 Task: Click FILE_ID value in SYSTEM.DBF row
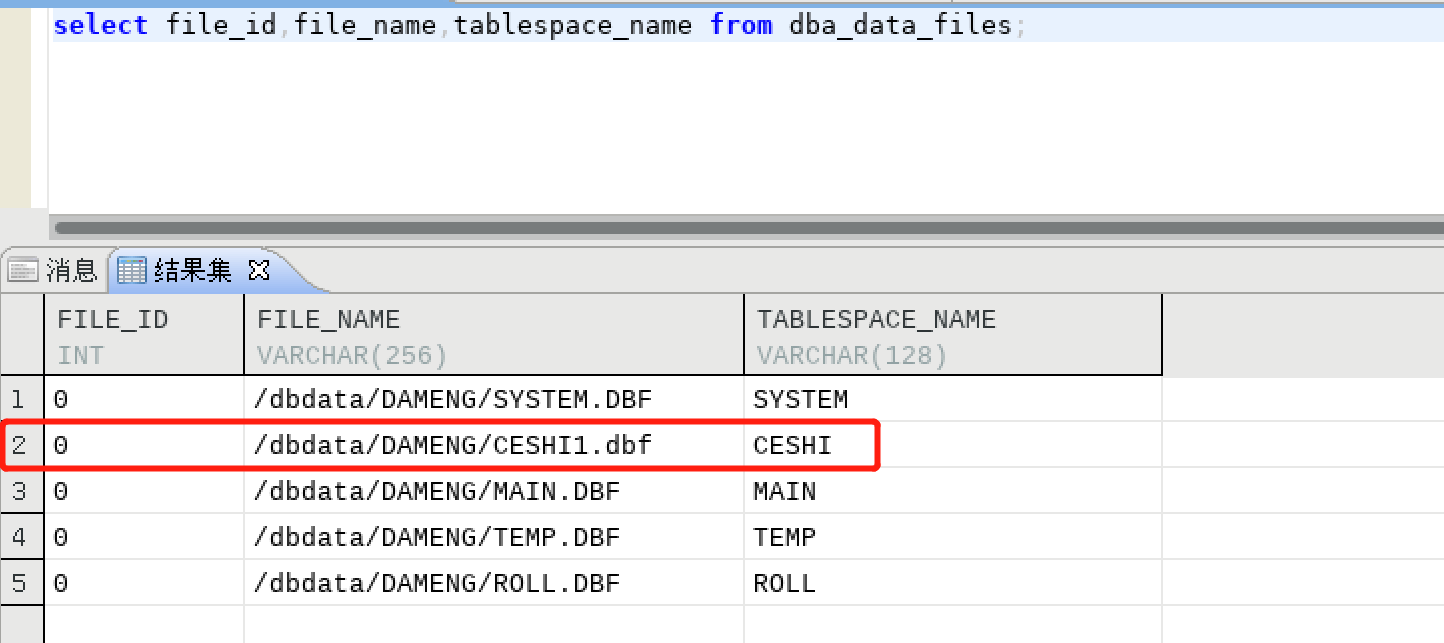(x=144, y=400)
